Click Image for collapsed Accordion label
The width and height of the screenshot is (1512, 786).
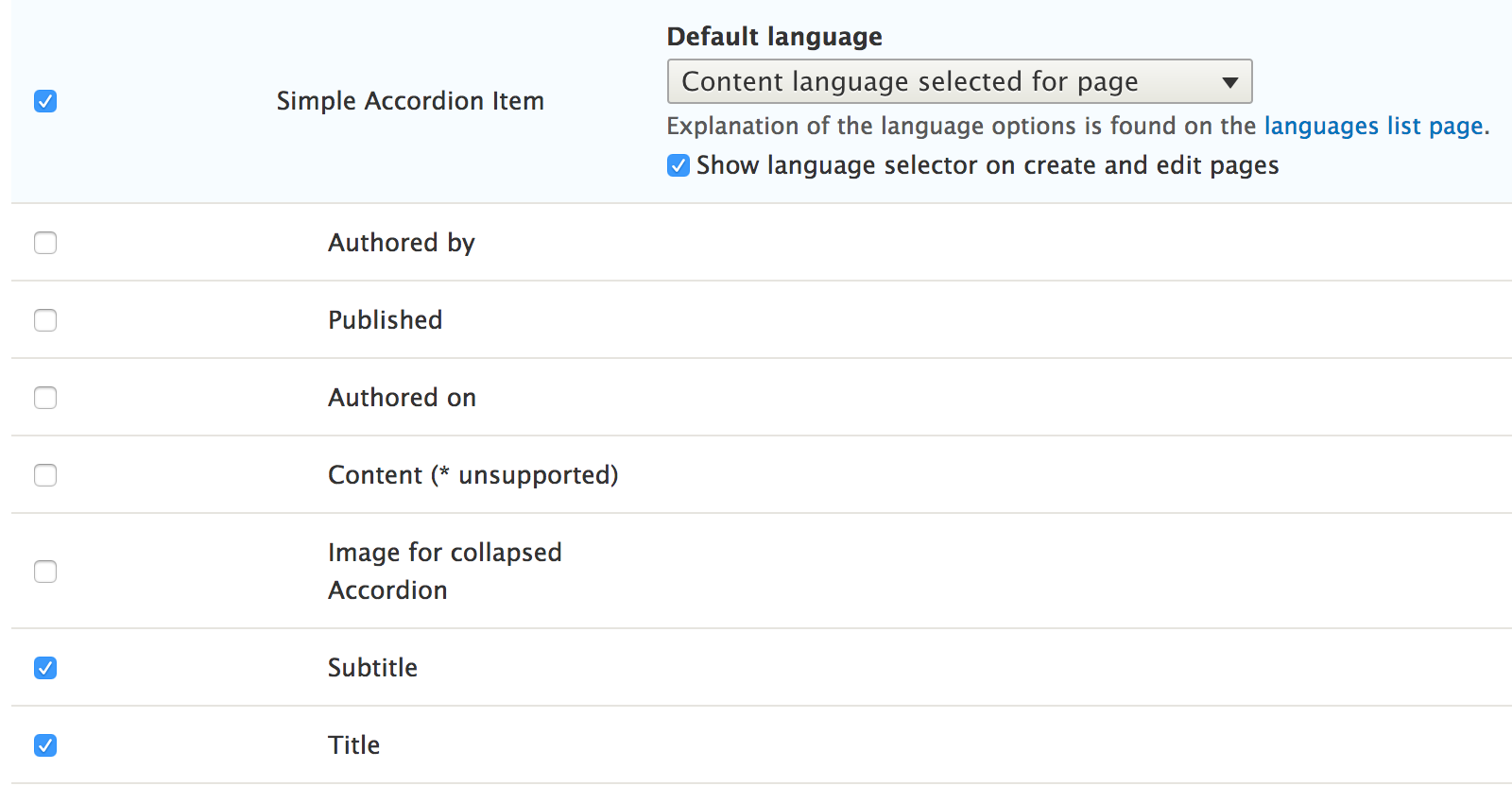(444, 572)
